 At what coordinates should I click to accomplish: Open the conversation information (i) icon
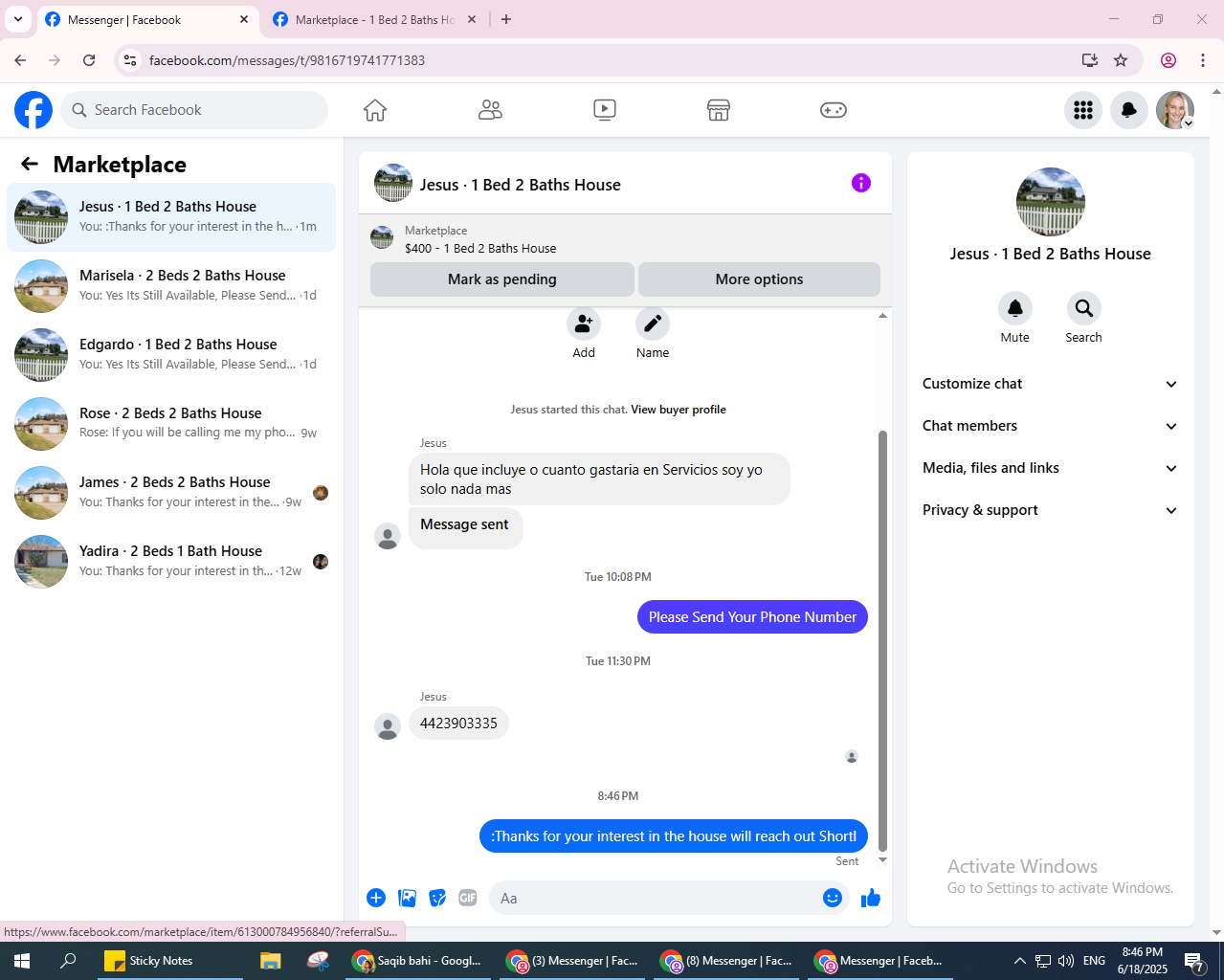(861, 183)
